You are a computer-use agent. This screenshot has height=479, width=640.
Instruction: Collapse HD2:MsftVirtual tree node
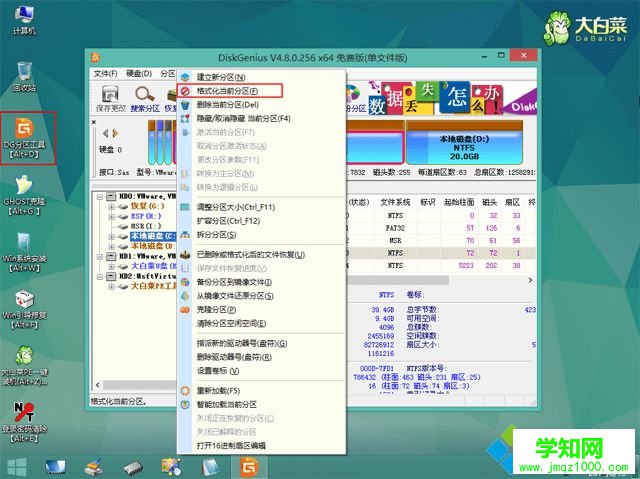100,277
